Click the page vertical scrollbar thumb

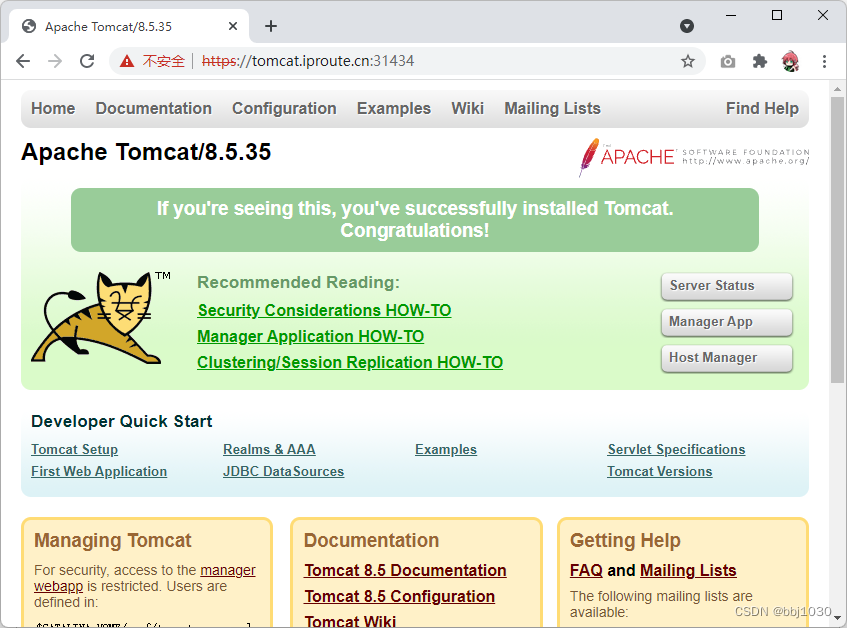pos(837,240)
